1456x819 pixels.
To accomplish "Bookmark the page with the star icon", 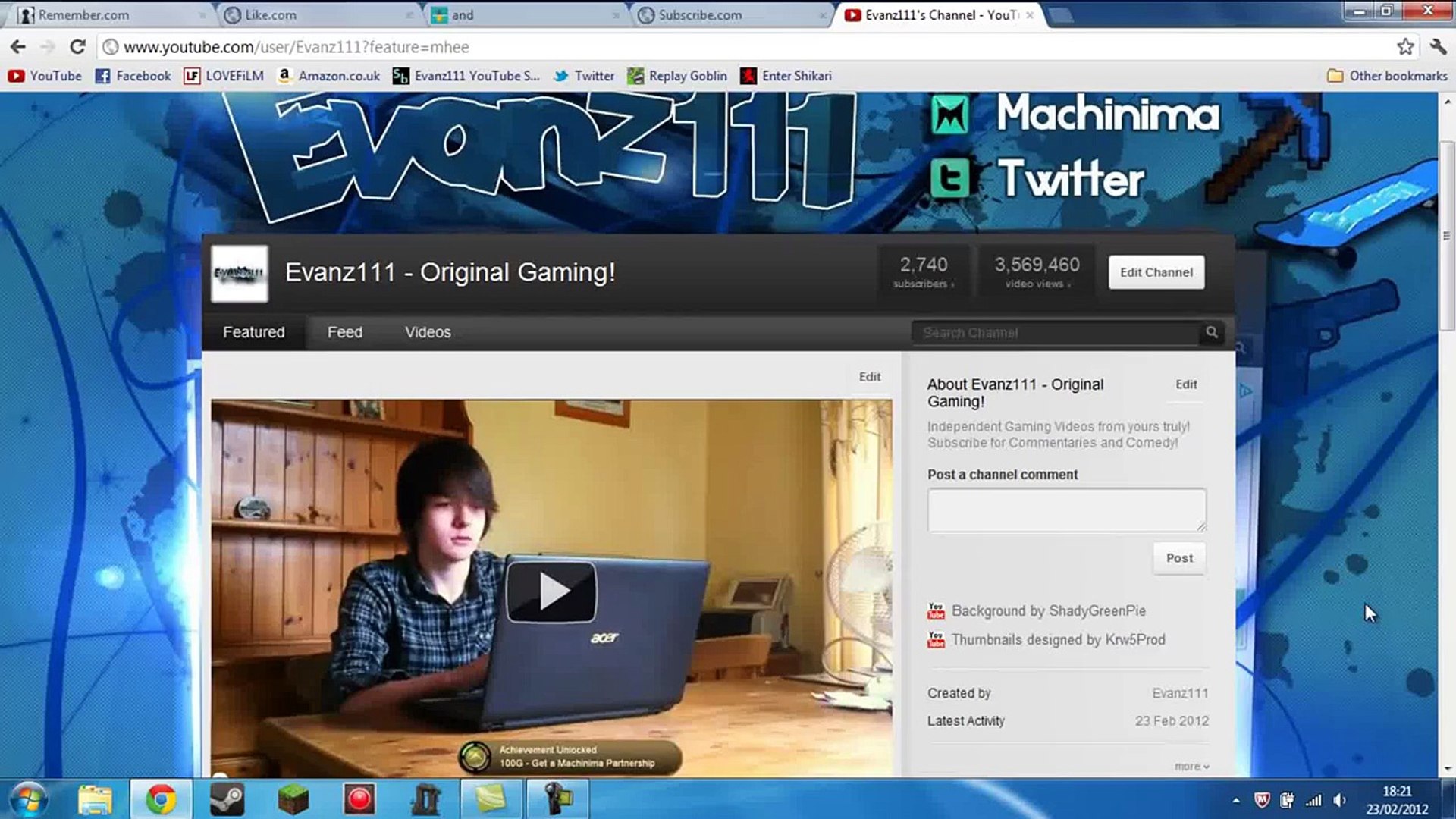I will click(x=1405, y=47).
